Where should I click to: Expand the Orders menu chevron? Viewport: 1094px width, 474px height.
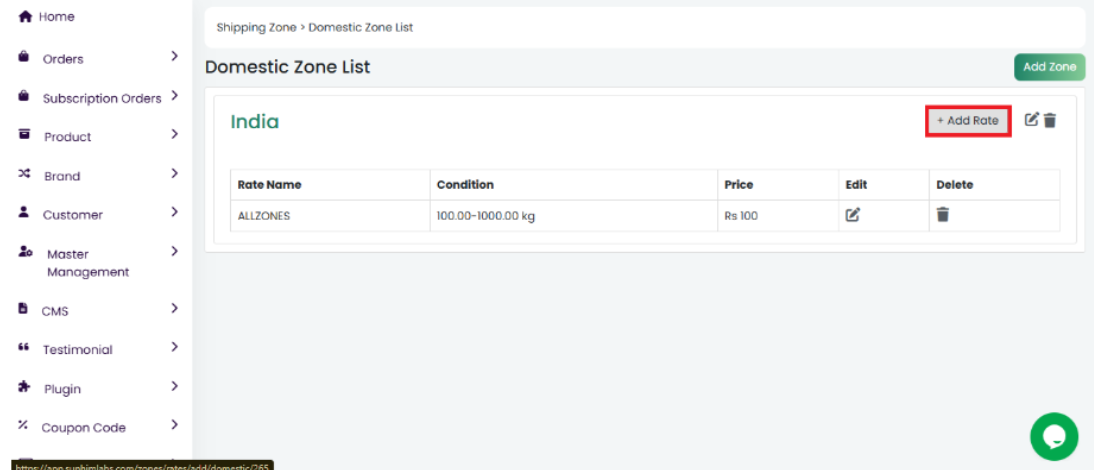pyautogui.click(x=174, y=57)
